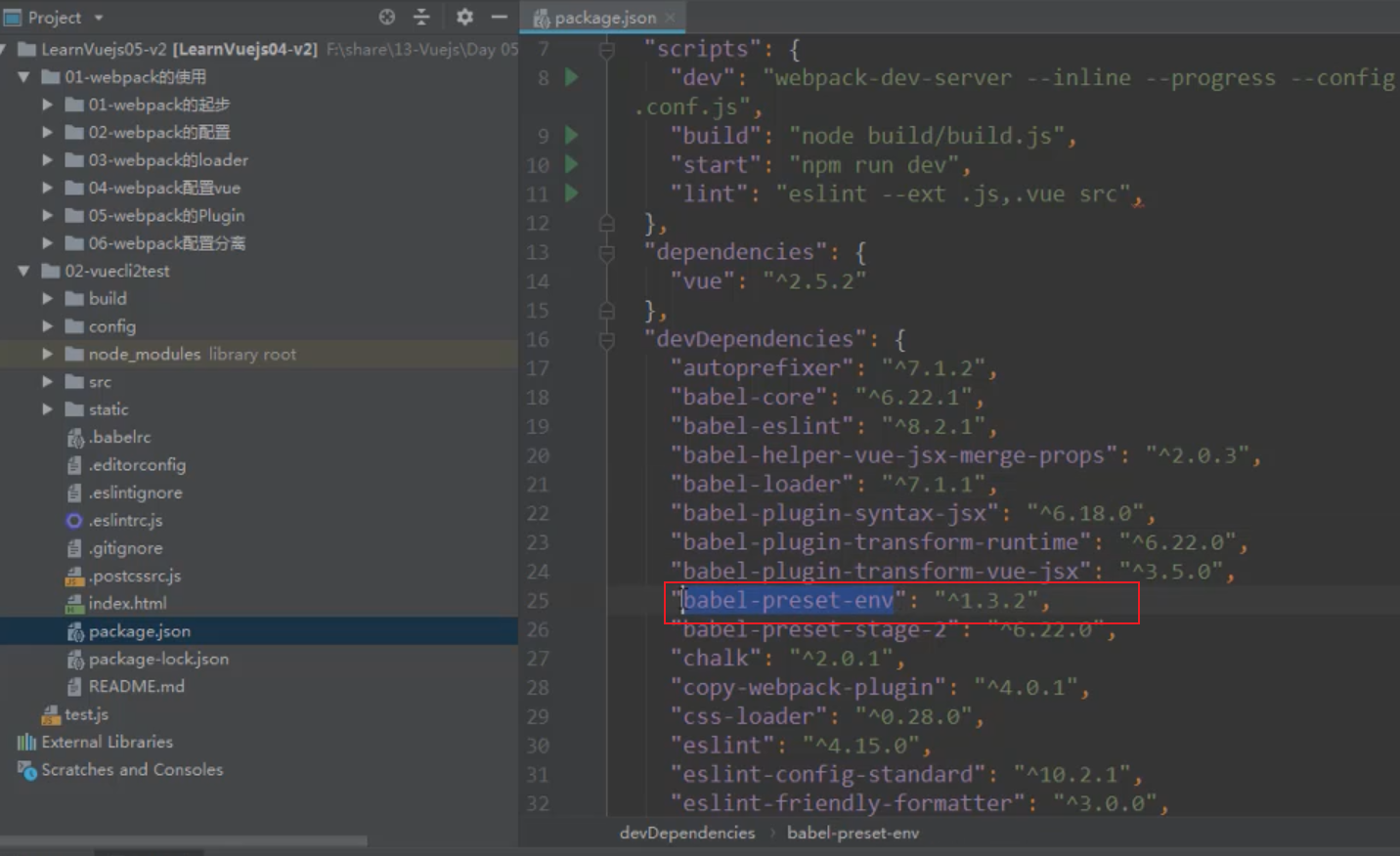1400x856 pixels.
Task: Collapse the 01-webpack的使用 folder
Action: (23, 76)
